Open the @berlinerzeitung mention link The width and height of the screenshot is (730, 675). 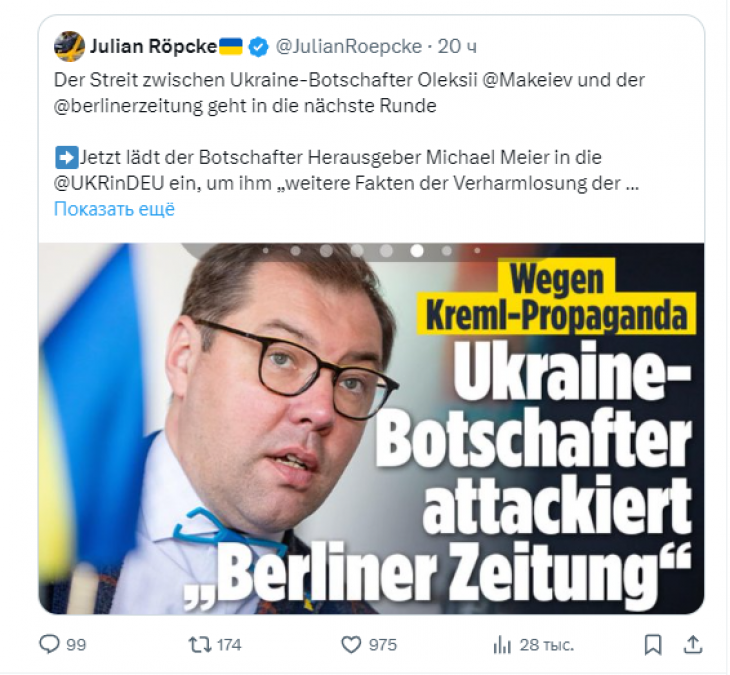(x=128, y=106)
